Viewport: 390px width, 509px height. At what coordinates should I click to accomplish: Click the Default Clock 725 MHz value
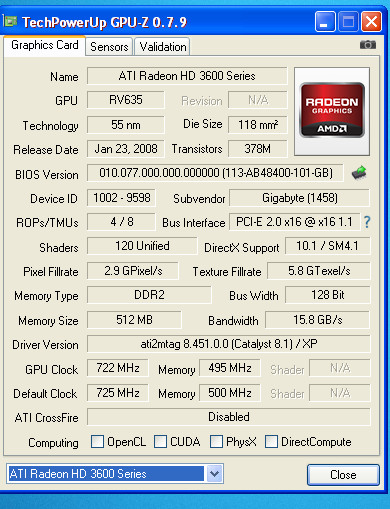tap(118, 393)
